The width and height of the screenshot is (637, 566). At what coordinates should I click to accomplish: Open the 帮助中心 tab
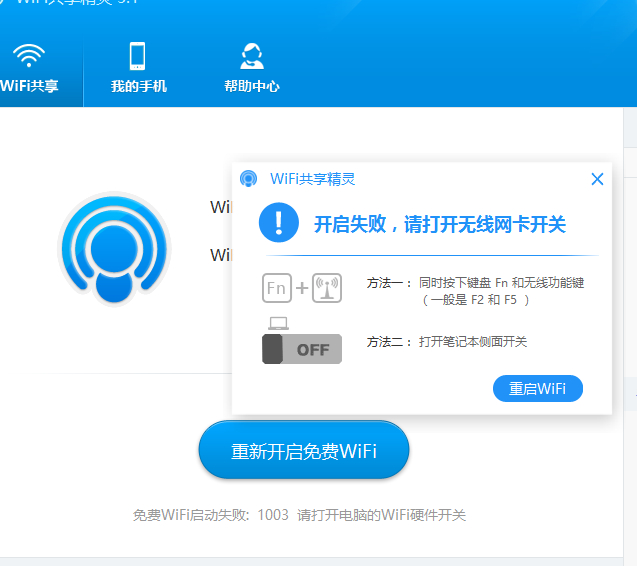tap(251, 69)
